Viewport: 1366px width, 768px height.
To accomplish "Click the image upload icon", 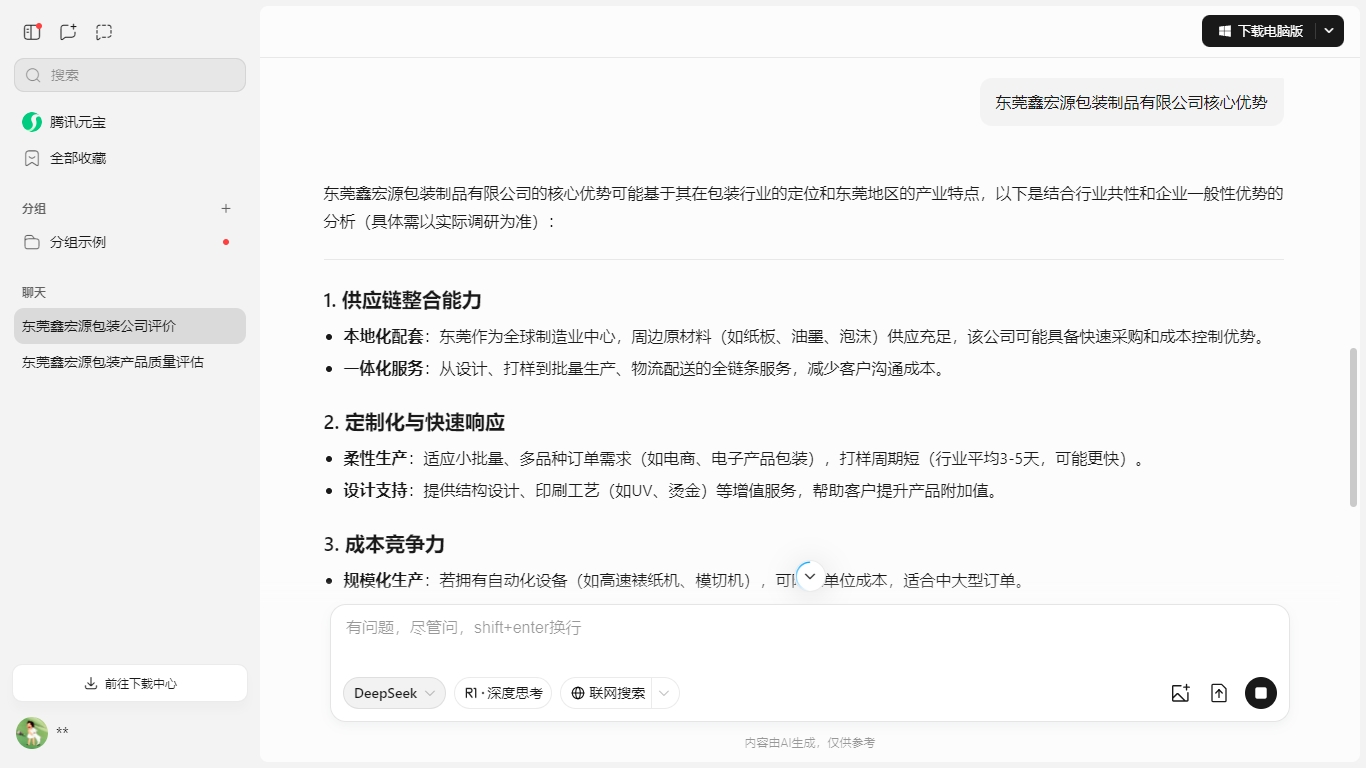I will (x=1180, y=693).
